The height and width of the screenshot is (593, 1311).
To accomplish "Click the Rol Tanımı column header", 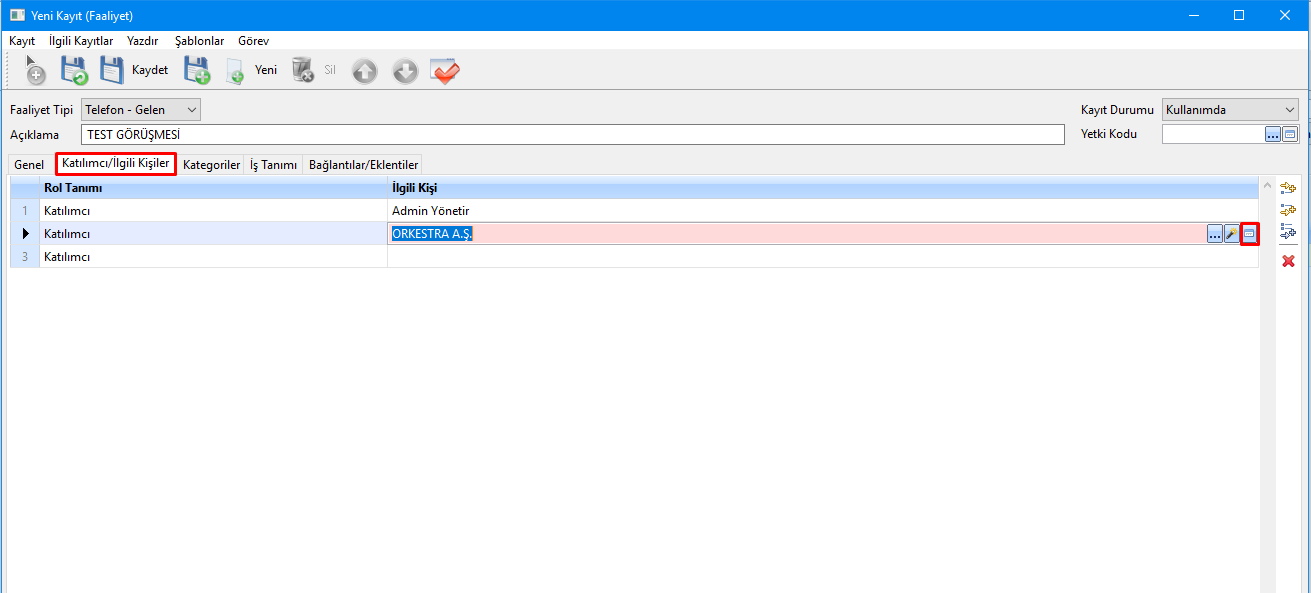I will 214,188.
